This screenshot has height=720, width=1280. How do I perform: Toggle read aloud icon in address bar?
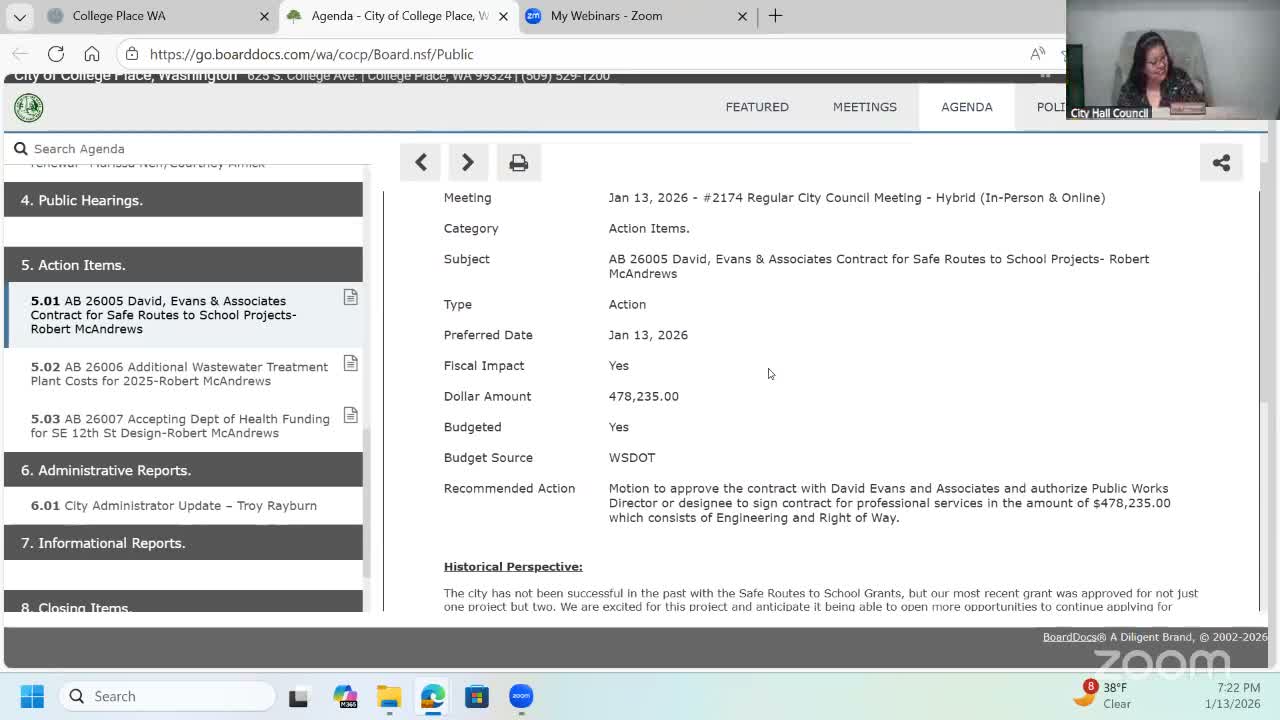coord(1038,54)
